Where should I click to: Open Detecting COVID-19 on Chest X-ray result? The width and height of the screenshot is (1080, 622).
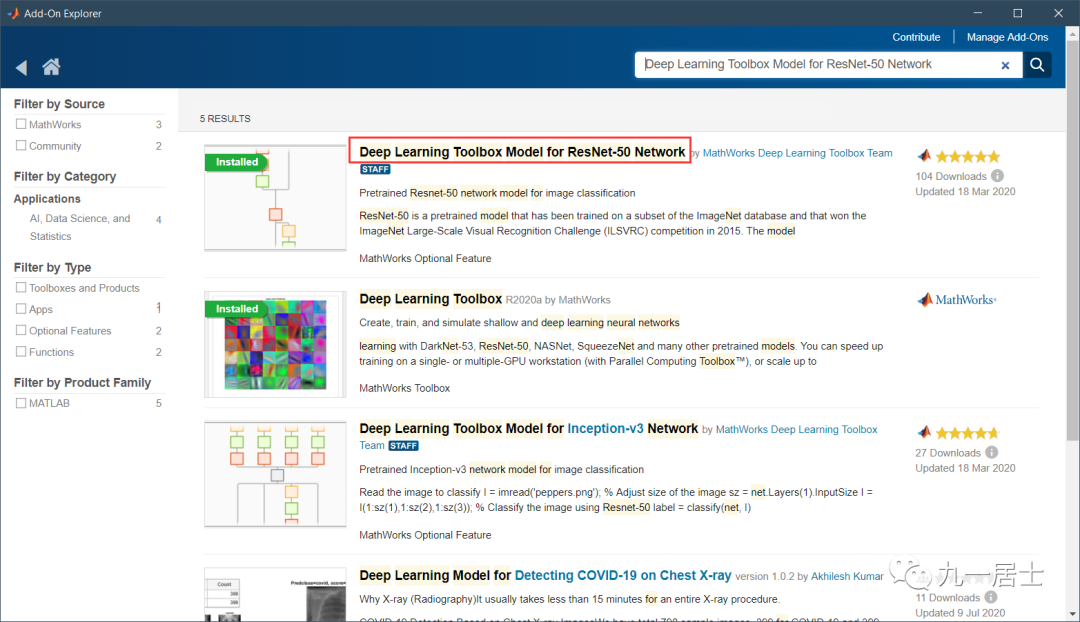coord(545,575)
